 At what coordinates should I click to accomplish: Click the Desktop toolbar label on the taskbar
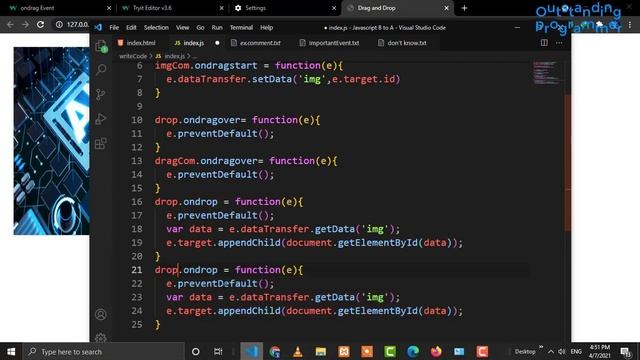click(525, 351)
